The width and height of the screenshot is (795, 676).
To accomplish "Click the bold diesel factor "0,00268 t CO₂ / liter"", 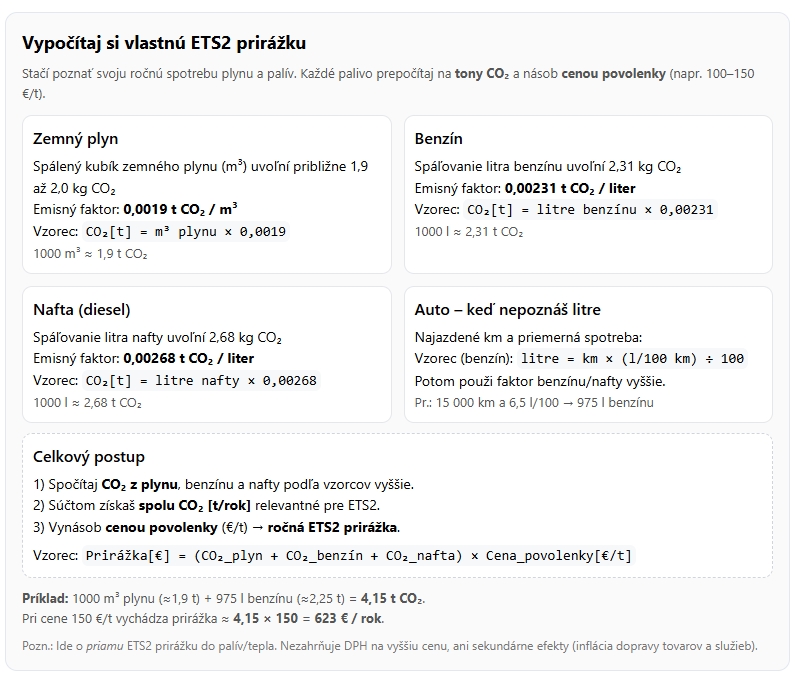I will [188, 358].
